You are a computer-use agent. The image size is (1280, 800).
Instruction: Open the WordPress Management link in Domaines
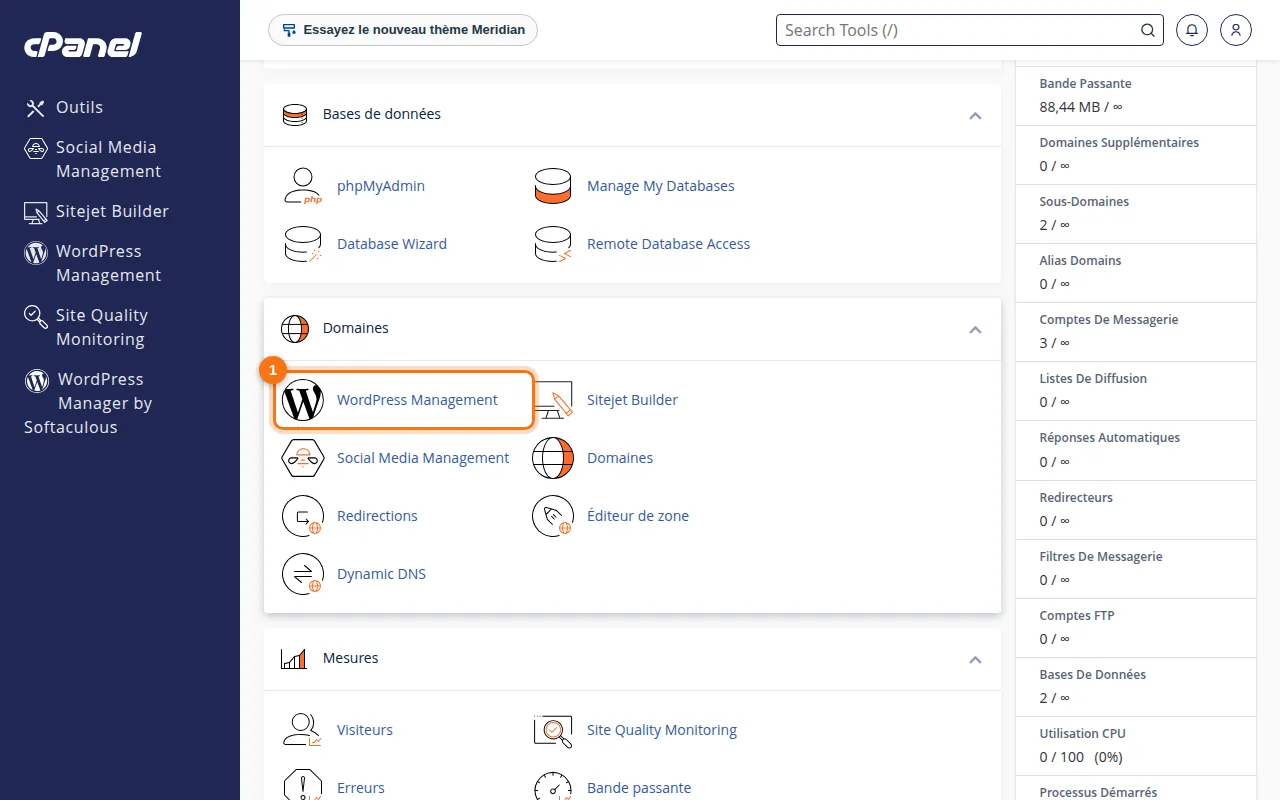coord(417,400)
